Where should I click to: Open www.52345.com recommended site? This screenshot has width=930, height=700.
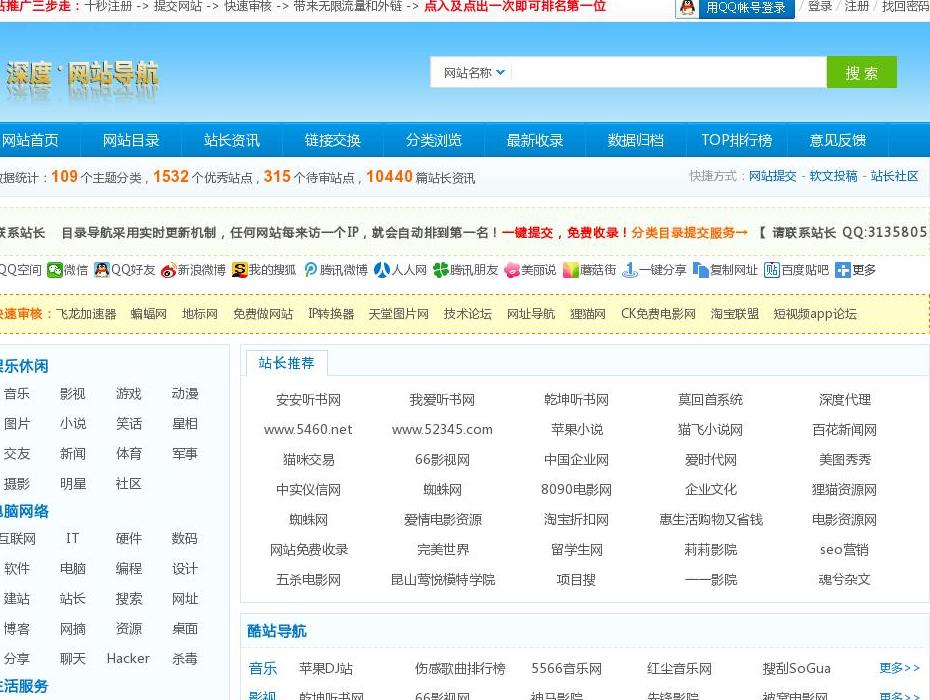[x=442, y=429]
